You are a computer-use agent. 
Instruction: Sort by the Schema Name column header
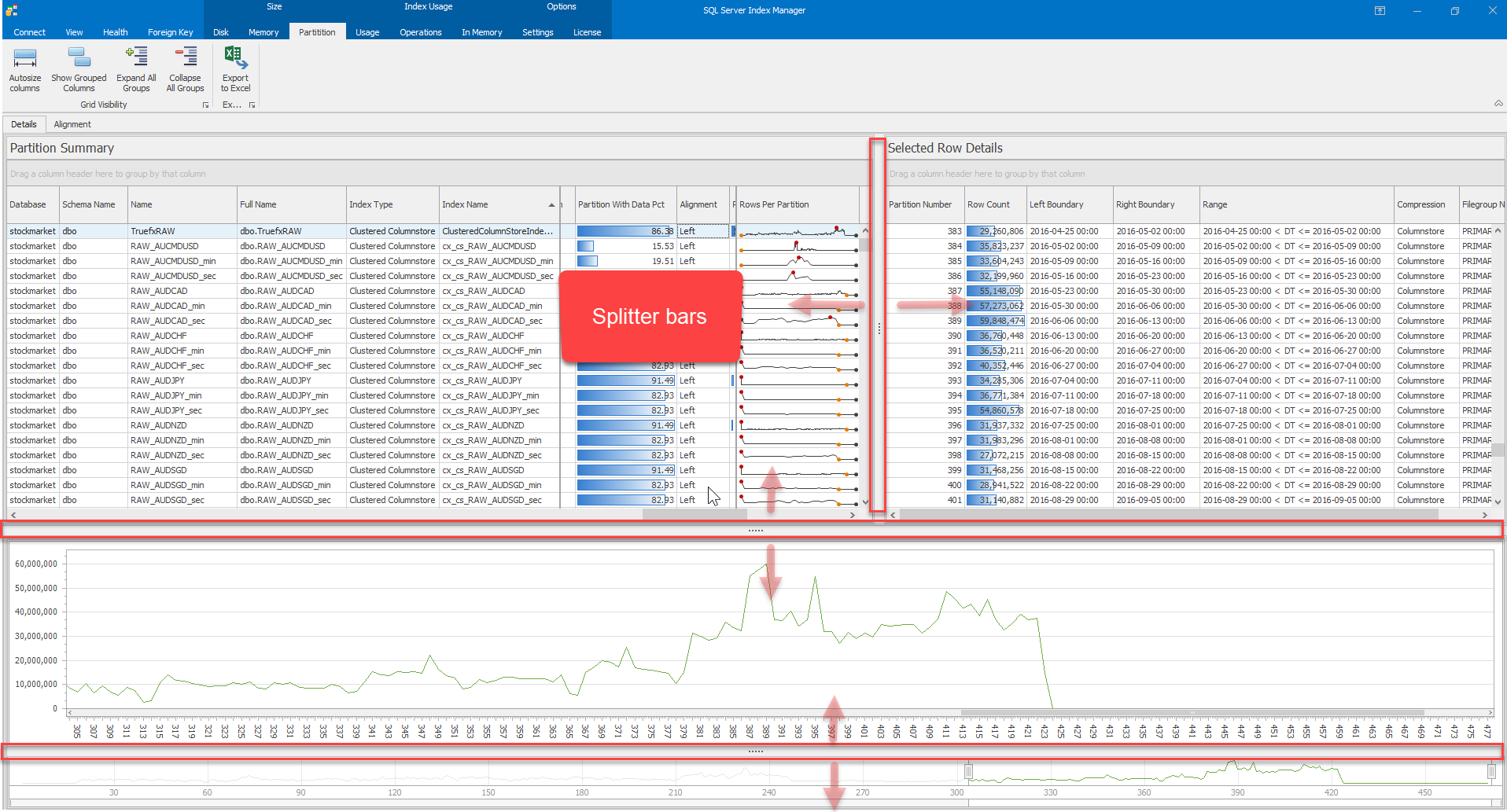coord(94,204)
